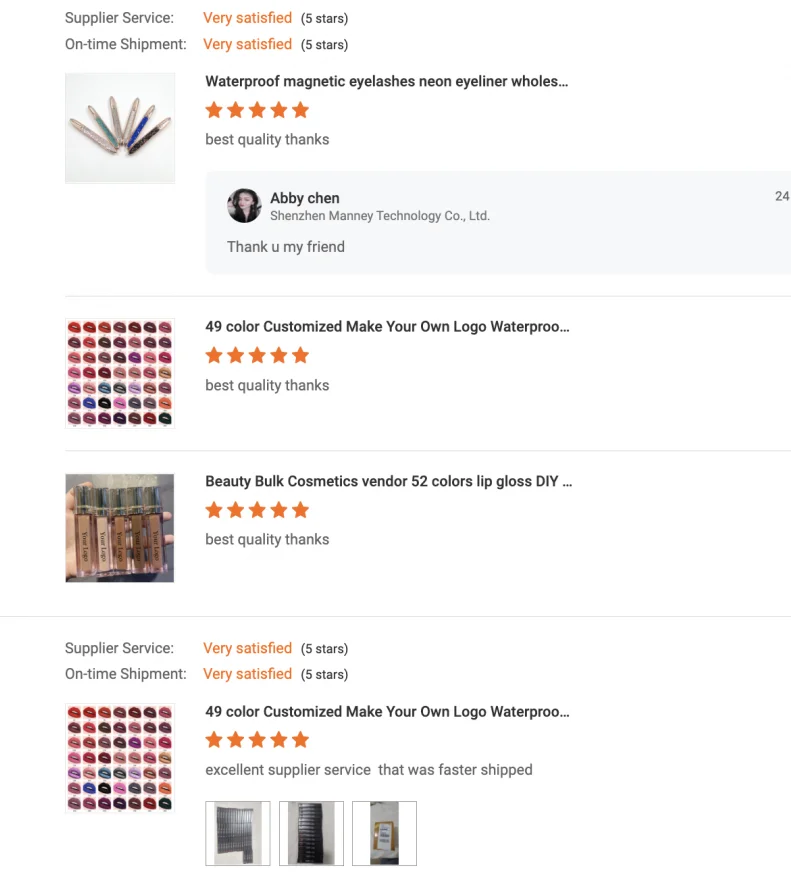View the middle review photo attachment

pos(311,833)
